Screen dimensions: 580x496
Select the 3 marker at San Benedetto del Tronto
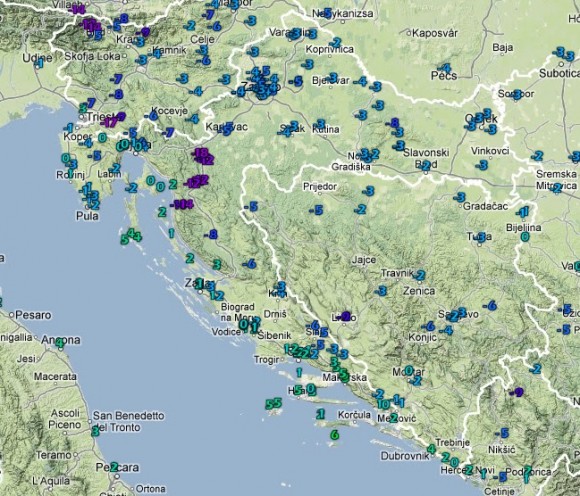click(95, 431)
